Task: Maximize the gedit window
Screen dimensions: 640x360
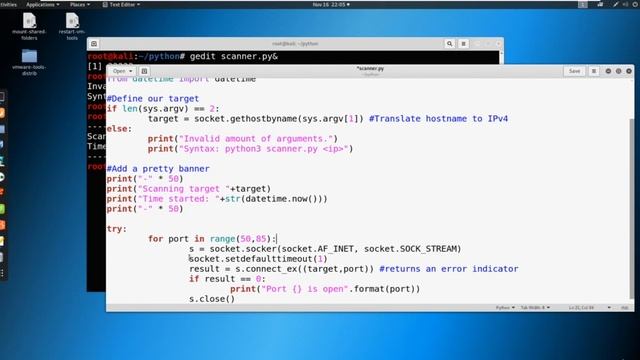Action: coord(618,71)
